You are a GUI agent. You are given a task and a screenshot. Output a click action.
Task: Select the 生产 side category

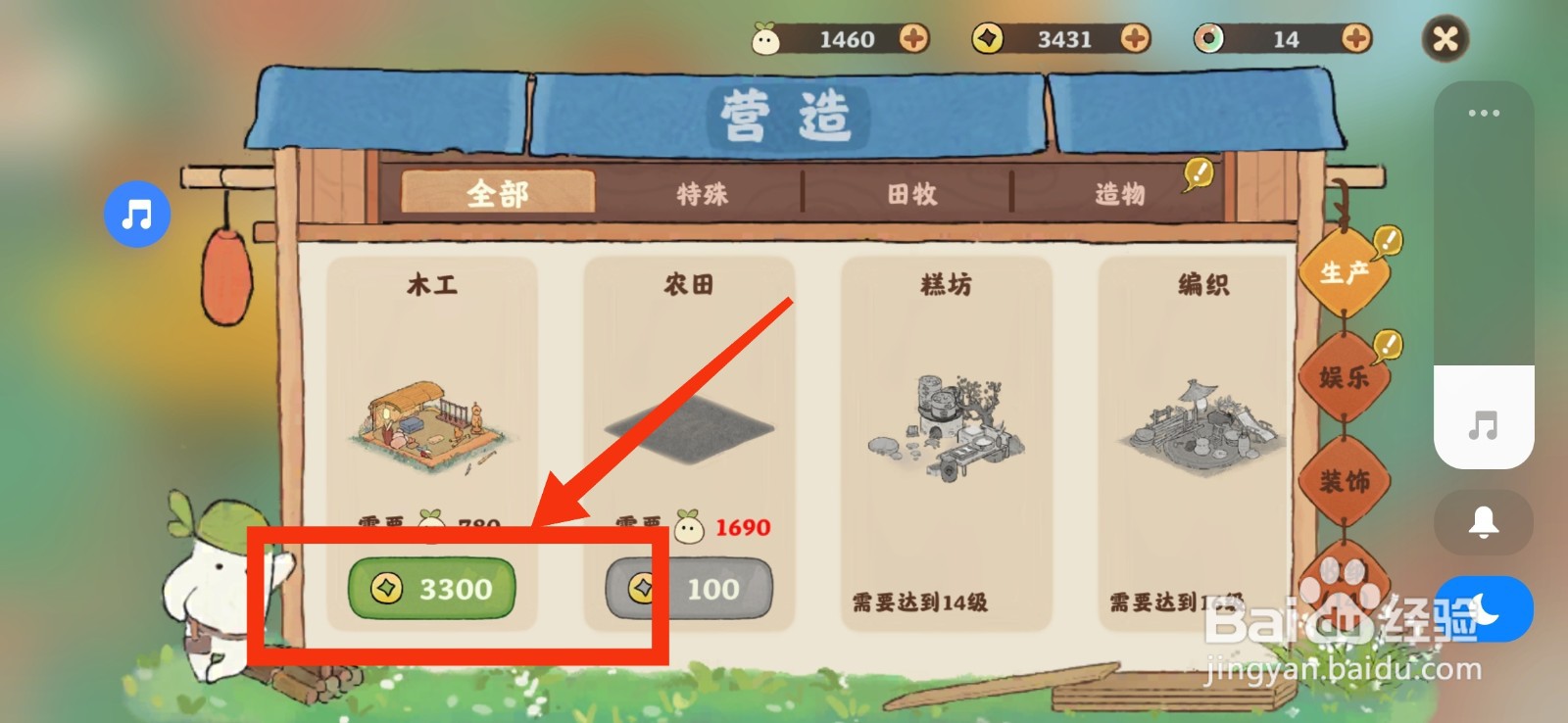pyautogui.click(x=1345, y=272)
